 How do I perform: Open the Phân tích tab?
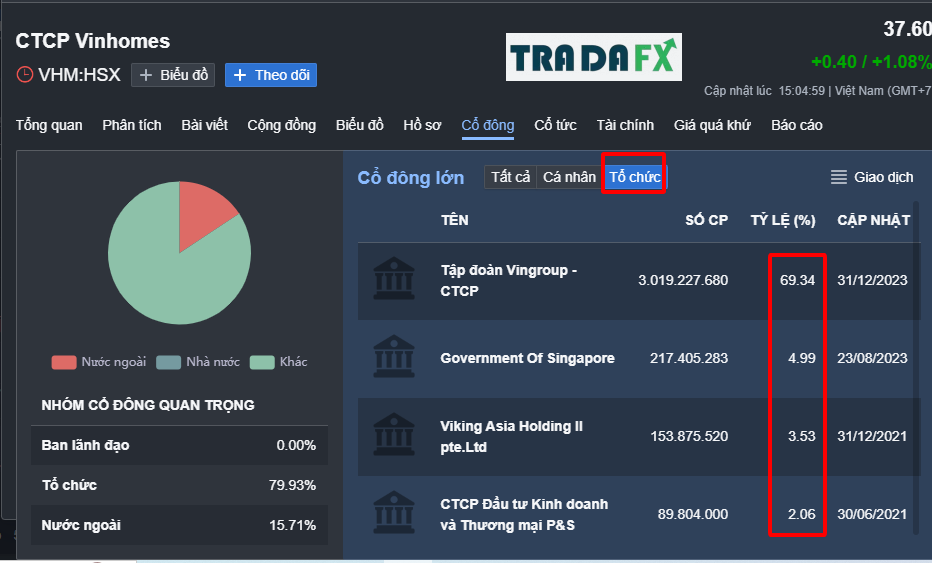[x=132, y=125]
